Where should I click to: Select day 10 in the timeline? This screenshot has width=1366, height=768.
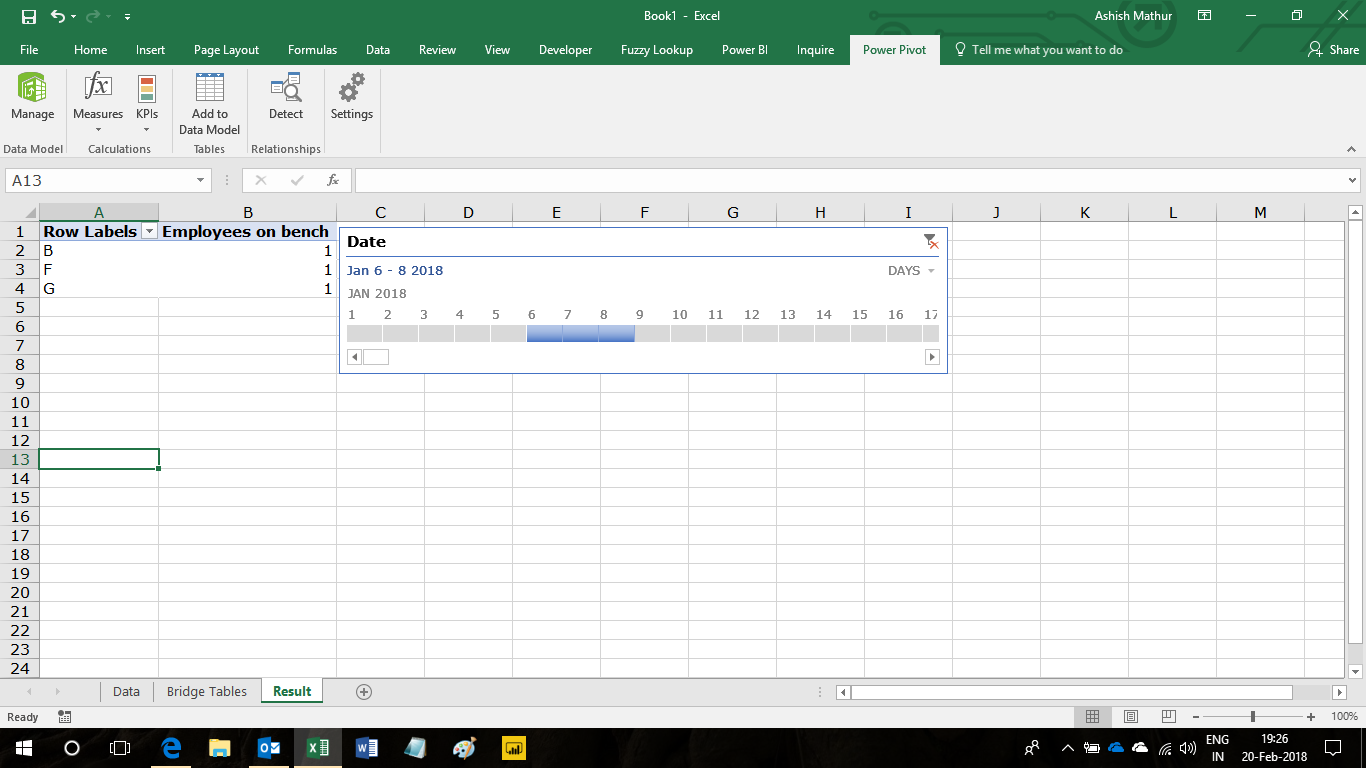click(688, 333)
